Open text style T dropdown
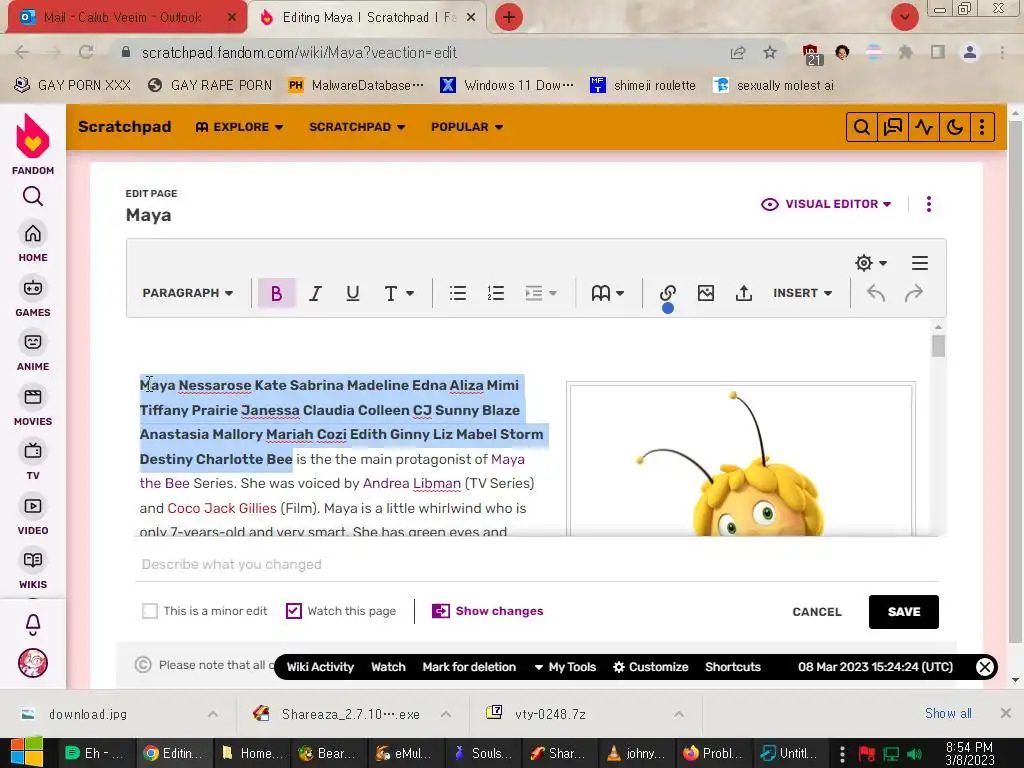 click(399, 293)
